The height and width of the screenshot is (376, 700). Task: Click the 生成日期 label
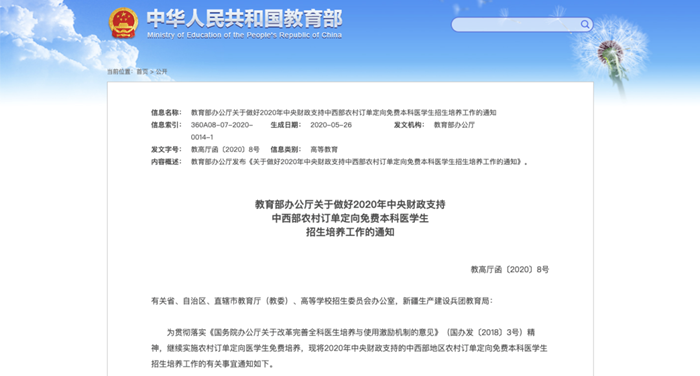pos(286,125)
